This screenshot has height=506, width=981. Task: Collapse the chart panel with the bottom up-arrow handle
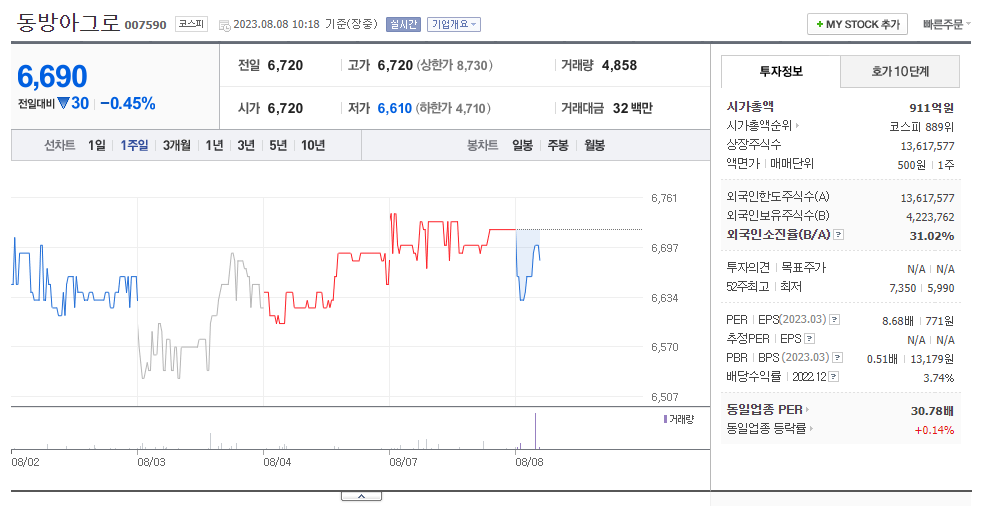pyautogui.click(x=361, y=497)
